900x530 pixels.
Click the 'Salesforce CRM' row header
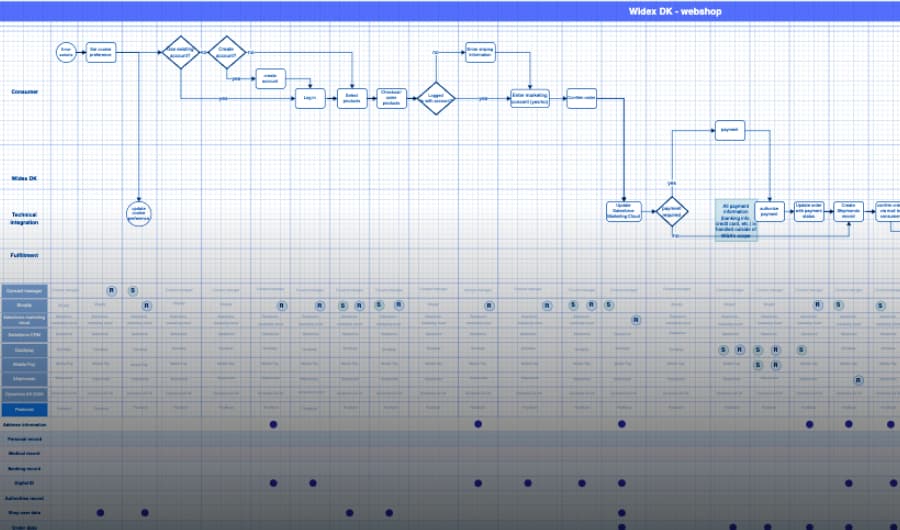[25, 335]
